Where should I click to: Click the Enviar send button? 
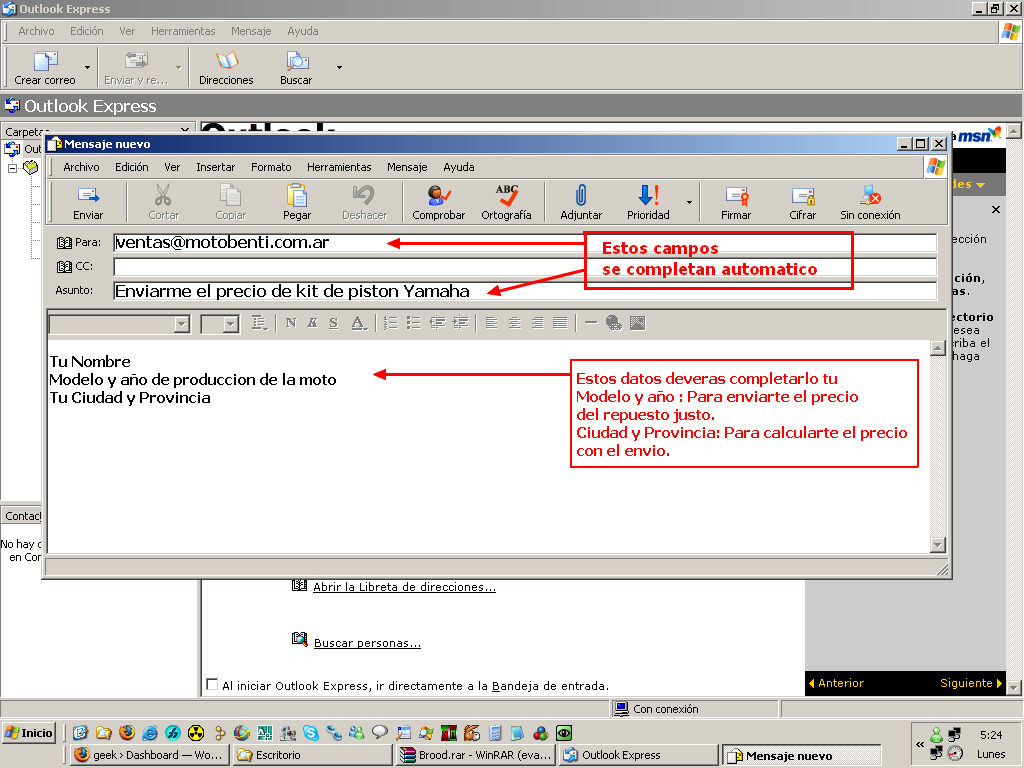(88, 202)
